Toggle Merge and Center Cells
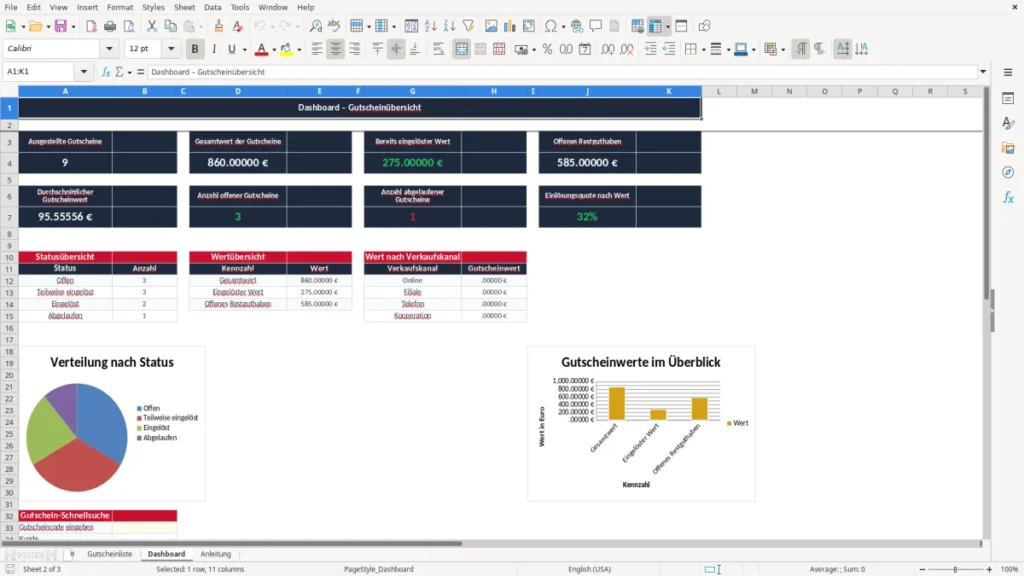This screenshot has height=576, width=1024. 461,49
